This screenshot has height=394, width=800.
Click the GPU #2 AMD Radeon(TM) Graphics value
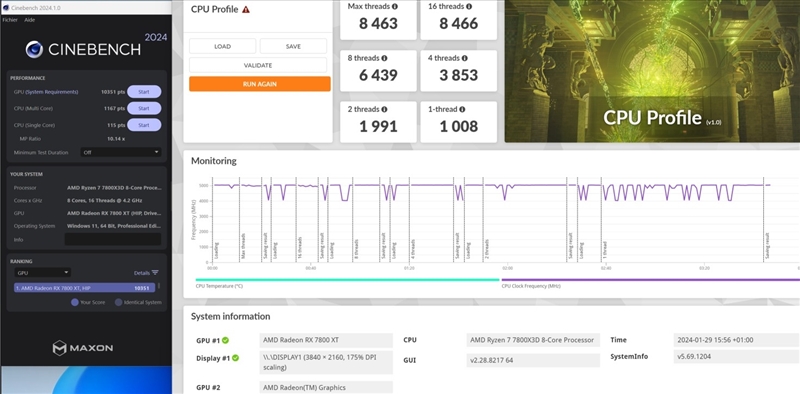click(x=326, y=388)
